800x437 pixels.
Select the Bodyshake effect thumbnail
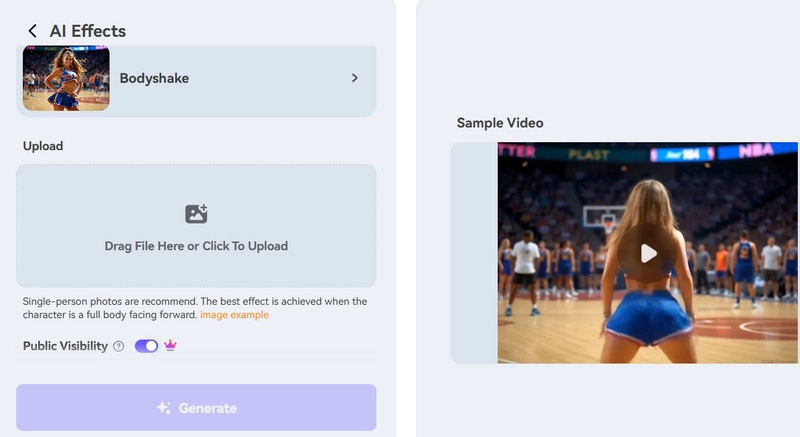pyautogui.click(x=66, y=78)
